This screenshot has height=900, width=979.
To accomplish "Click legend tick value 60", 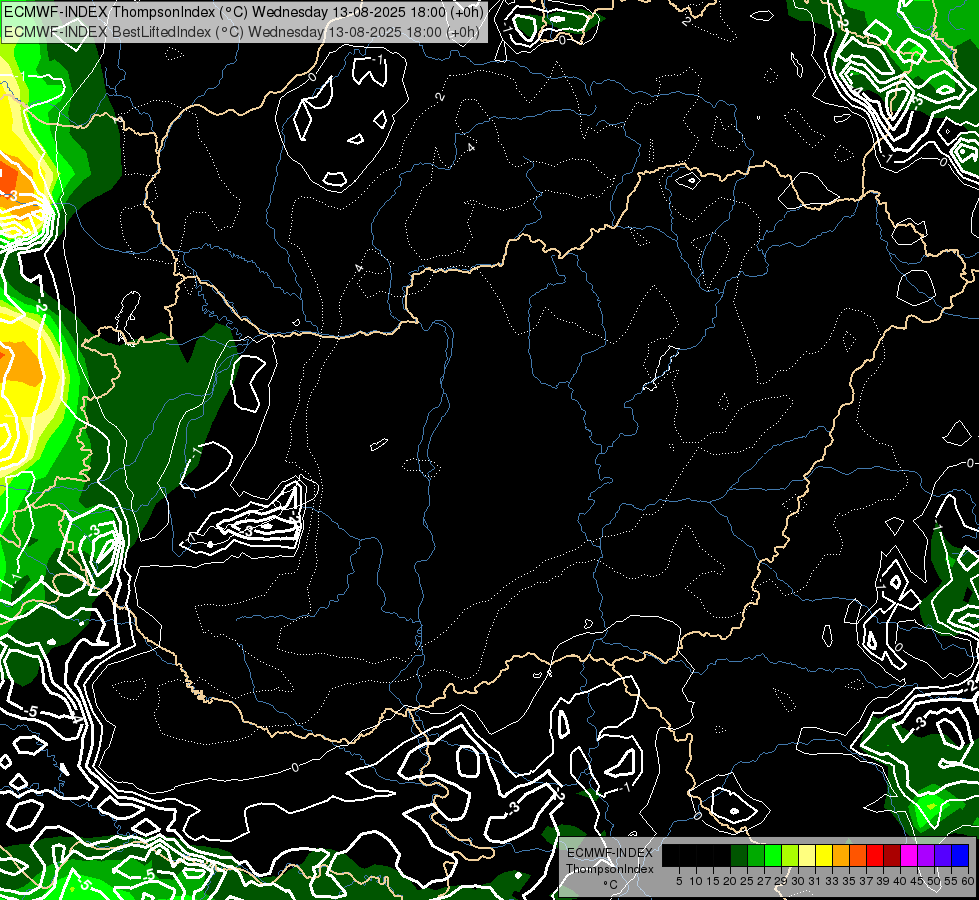I will click(x=968, y=881).
